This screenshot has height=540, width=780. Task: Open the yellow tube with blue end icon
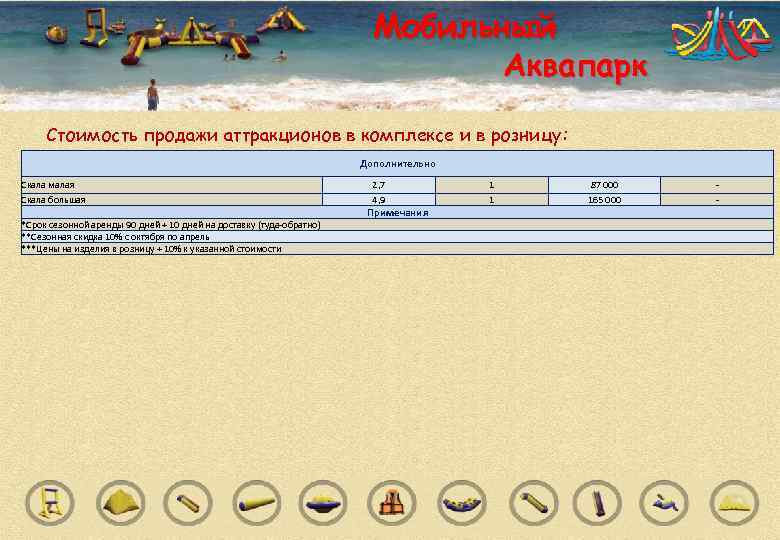tap(534, 503)
